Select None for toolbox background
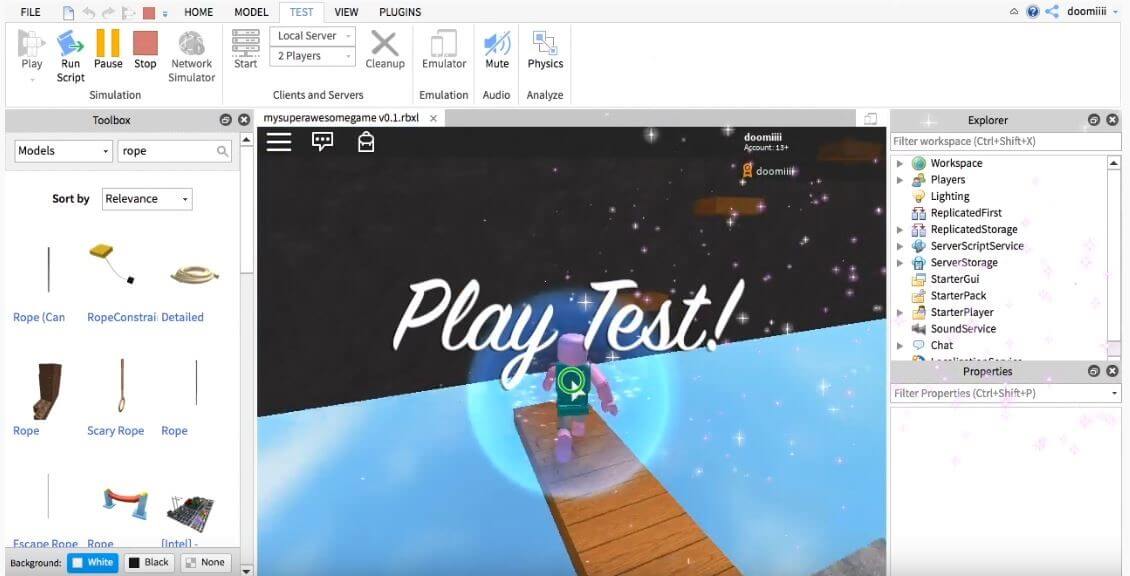Image resolution: width=1130 pixels, height=576 pixels. (x=206, y=562)
